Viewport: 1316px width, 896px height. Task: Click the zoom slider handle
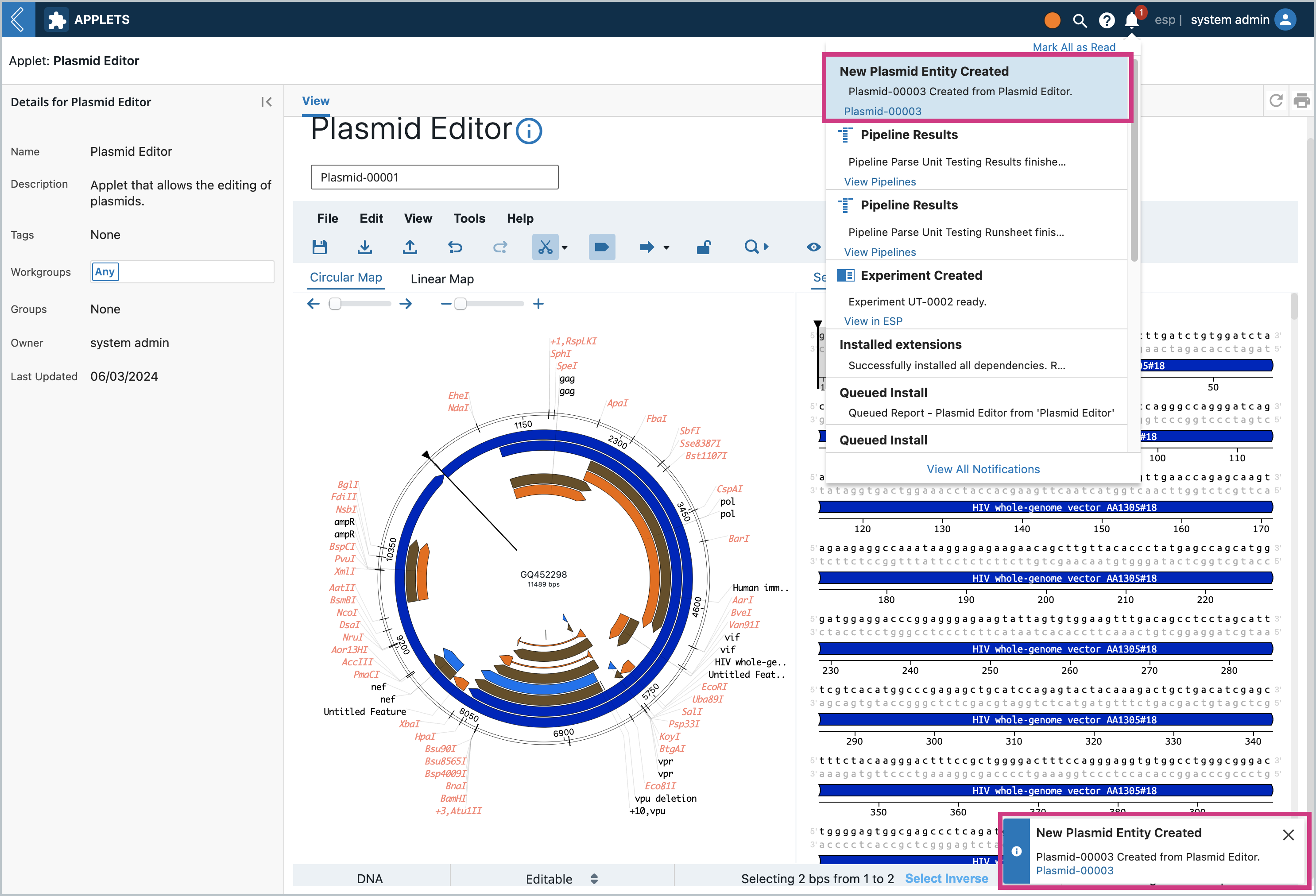461,304
